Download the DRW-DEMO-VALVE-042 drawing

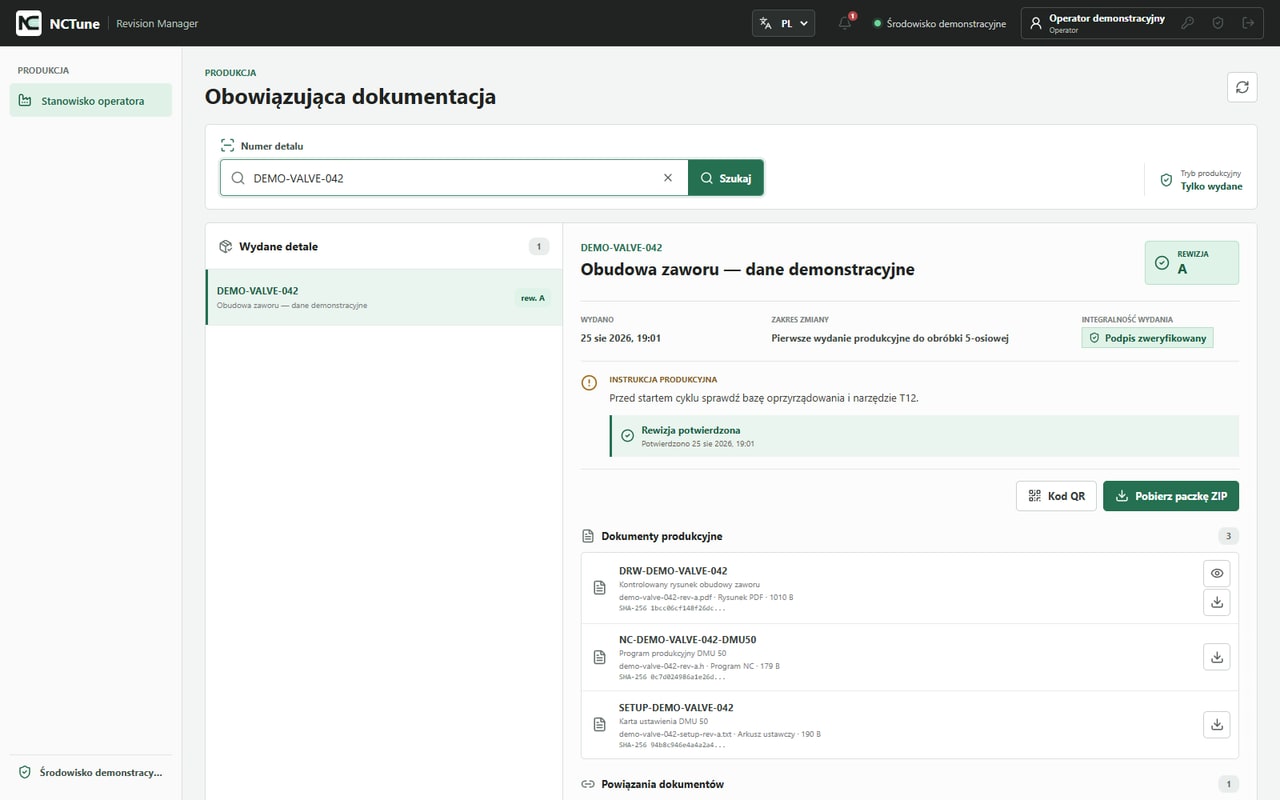(1217, 602)
